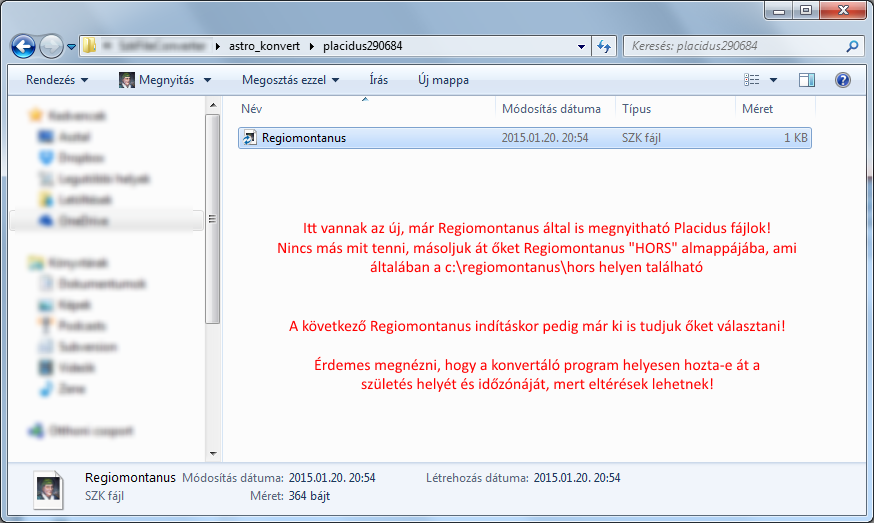Viewport: 874px width, 523px height.
Task: Click the 2015.01.20. 20:54 cell in file row
Action: pos(545,138)
